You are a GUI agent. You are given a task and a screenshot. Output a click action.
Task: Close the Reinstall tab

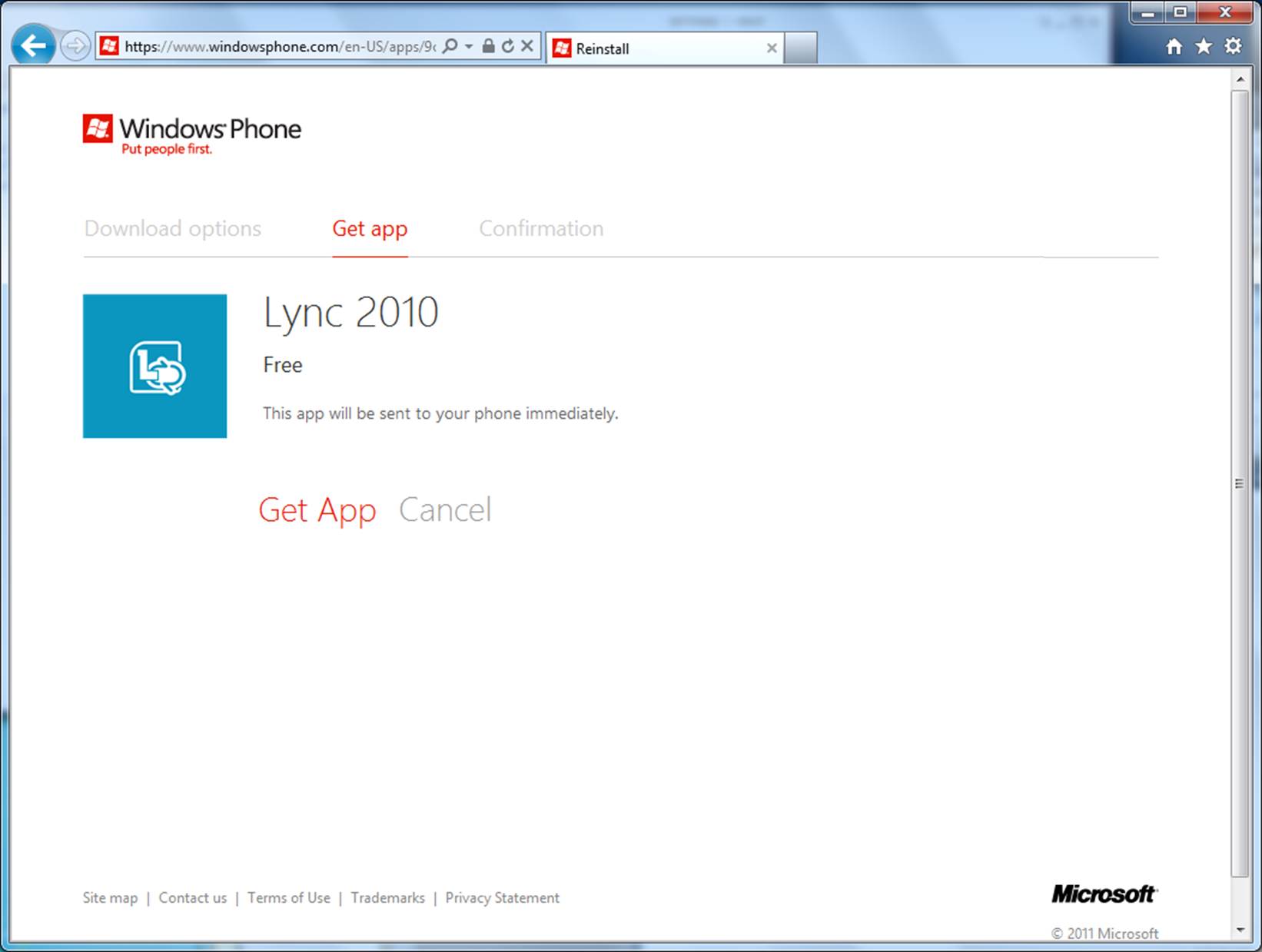[x=772, y=48]
